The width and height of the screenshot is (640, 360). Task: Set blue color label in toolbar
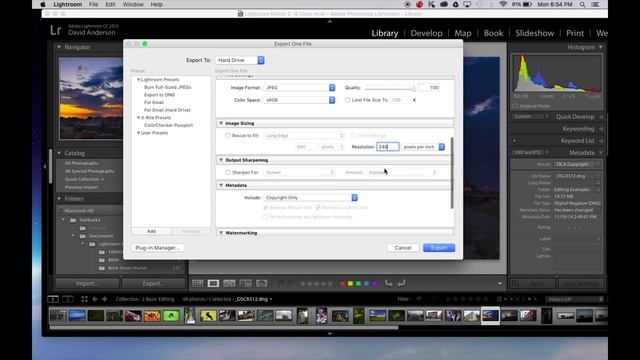click(x=367, y=284)
